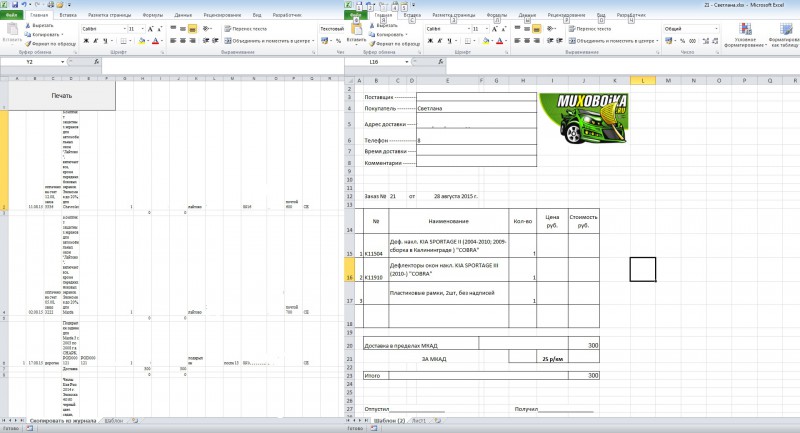Decrease font size in left window ribbon

pos(160,29)
